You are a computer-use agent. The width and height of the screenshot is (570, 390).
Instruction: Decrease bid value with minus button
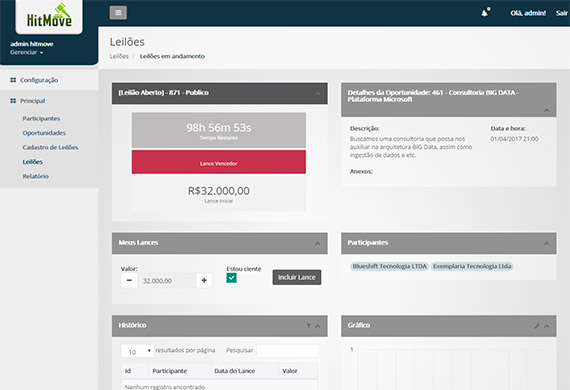[129, 280]
